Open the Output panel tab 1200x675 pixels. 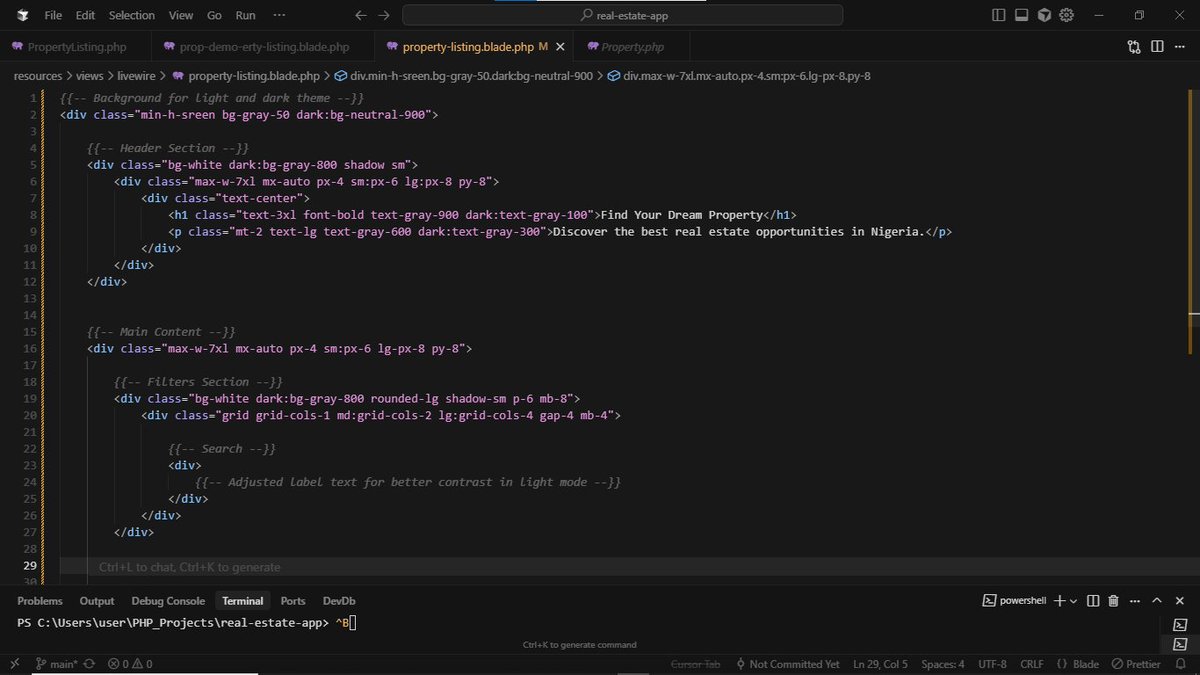97,601
